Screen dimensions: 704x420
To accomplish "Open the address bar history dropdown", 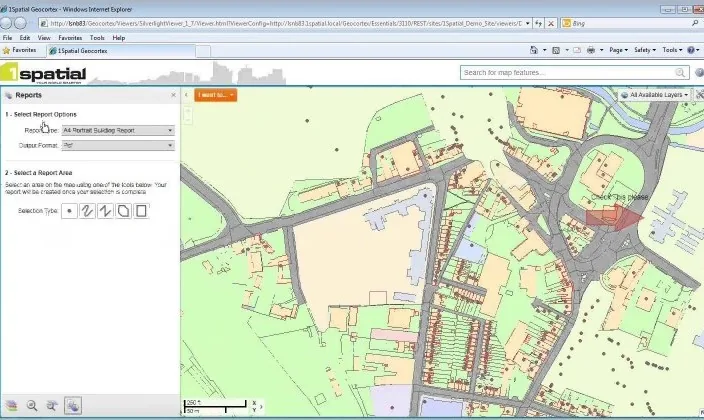I will pos(528,23).
